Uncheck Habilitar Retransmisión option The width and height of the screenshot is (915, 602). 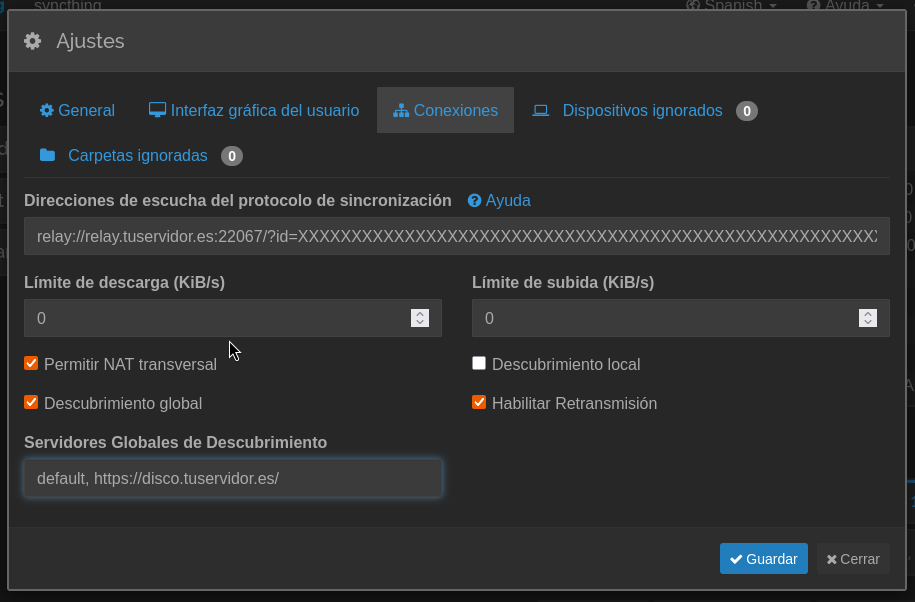479,403
